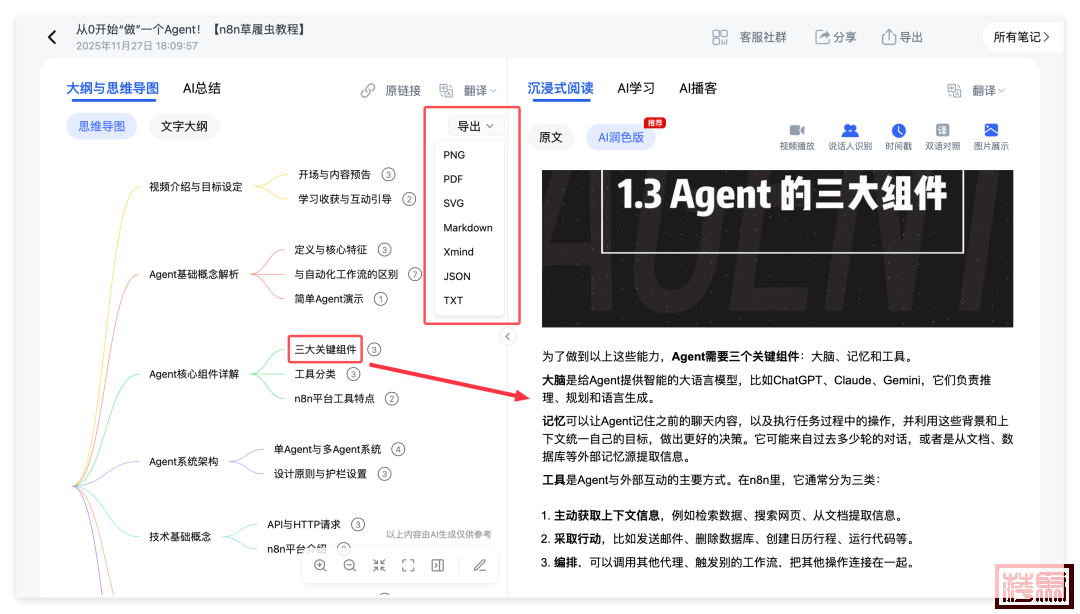Screen dimensions: 1080x614
Task: Switch to the AI总结 tab
Action: tap(202, 88)
